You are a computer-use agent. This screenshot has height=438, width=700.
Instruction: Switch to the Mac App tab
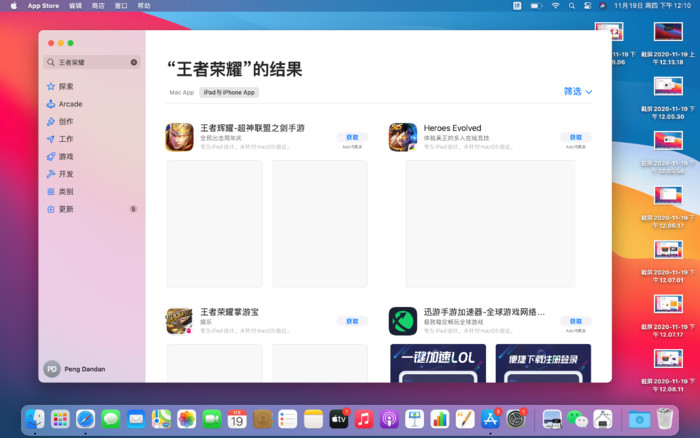181,92
